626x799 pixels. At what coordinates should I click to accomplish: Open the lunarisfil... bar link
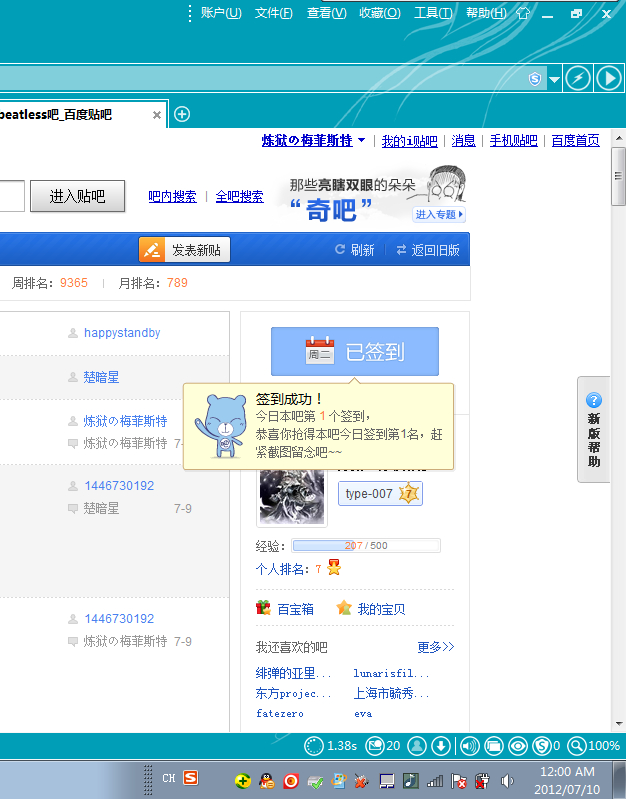click(392, 674)
